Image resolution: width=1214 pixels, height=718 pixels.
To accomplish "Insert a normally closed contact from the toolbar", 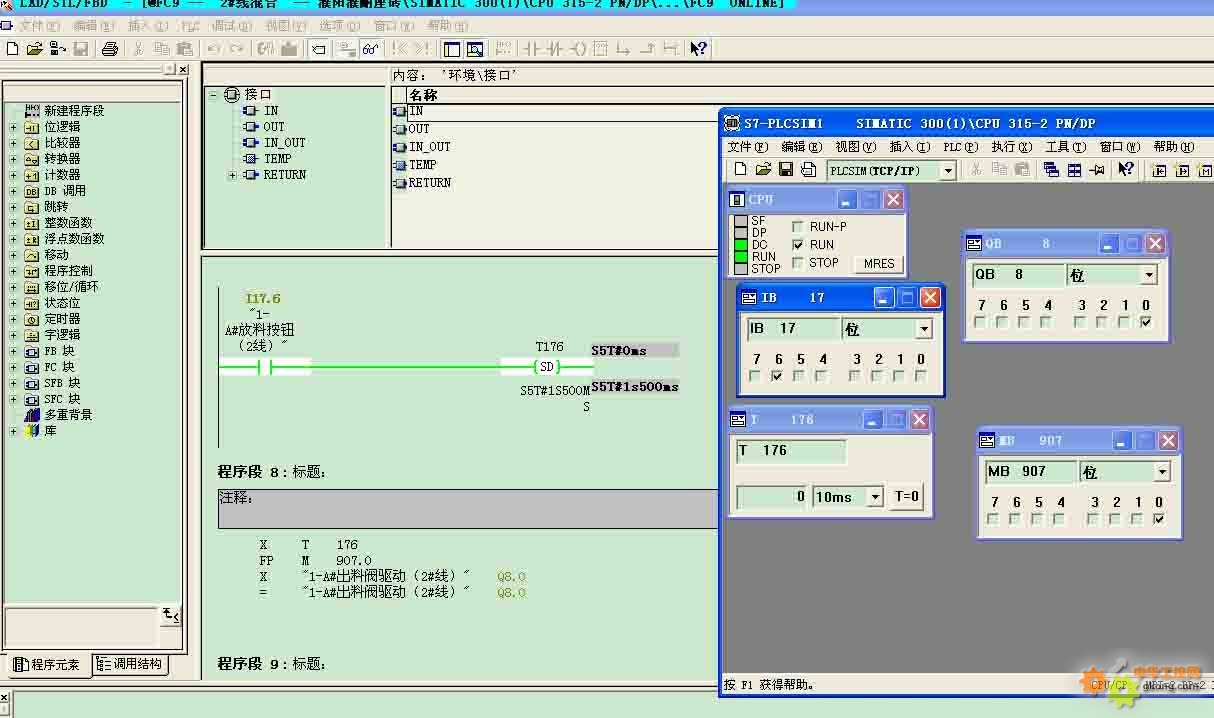I will pos(556,48).
